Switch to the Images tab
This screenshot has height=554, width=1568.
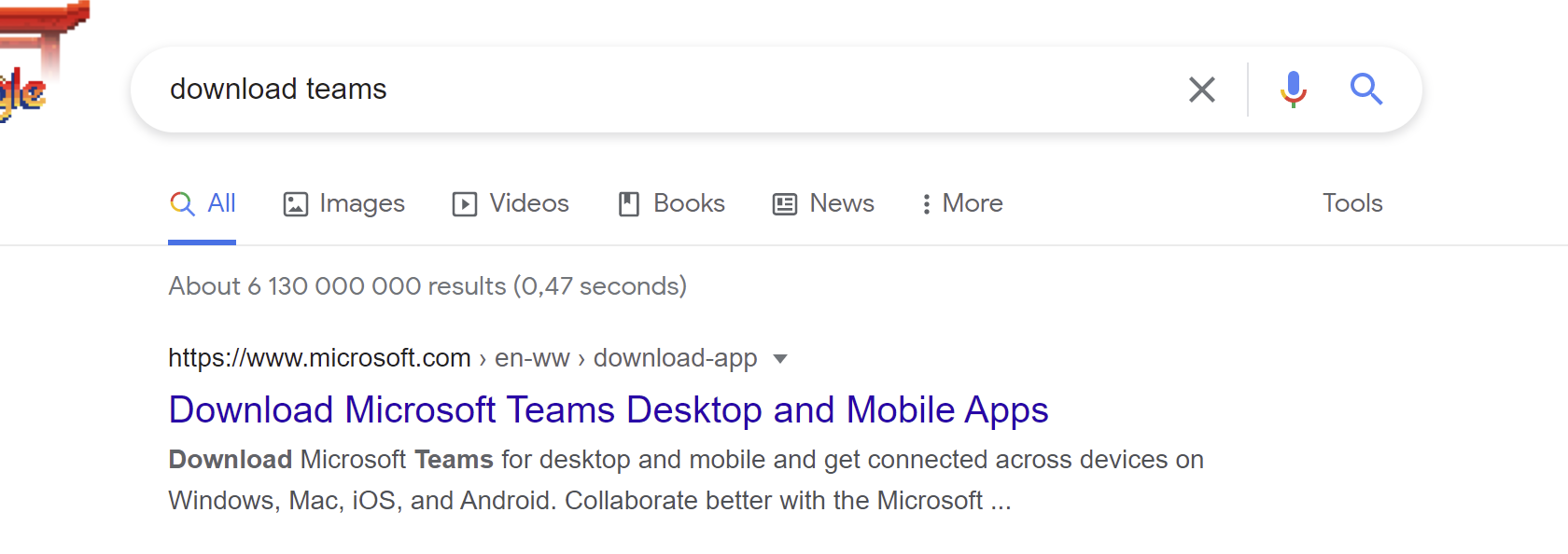[344, 203]
